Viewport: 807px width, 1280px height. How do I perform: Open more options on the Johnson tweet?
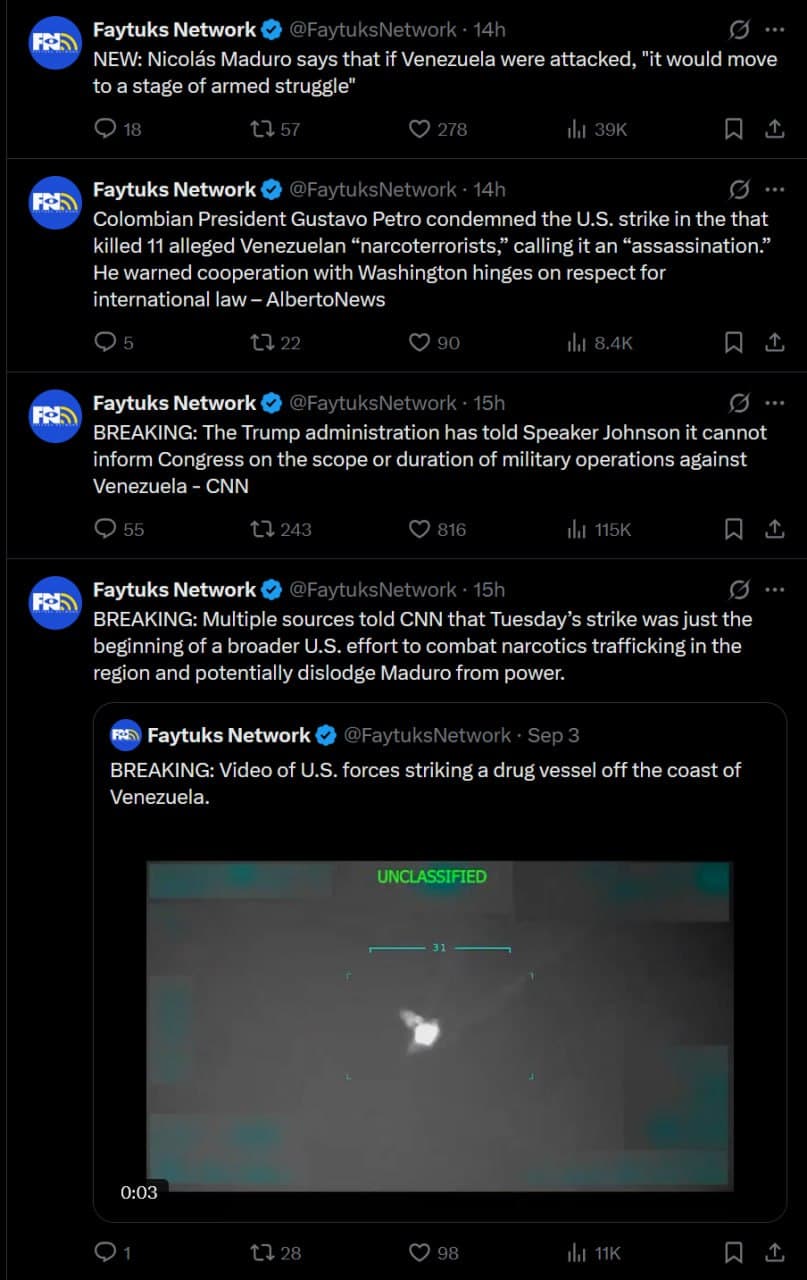click(x=775, y=403)
